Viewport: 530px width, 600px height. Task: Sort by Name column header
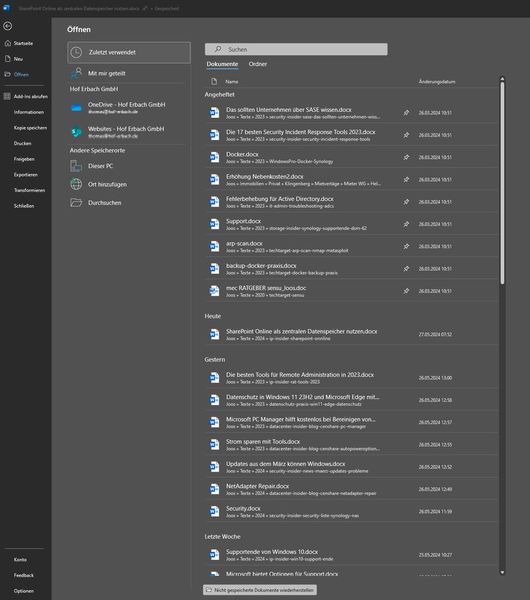coord(232,82)
